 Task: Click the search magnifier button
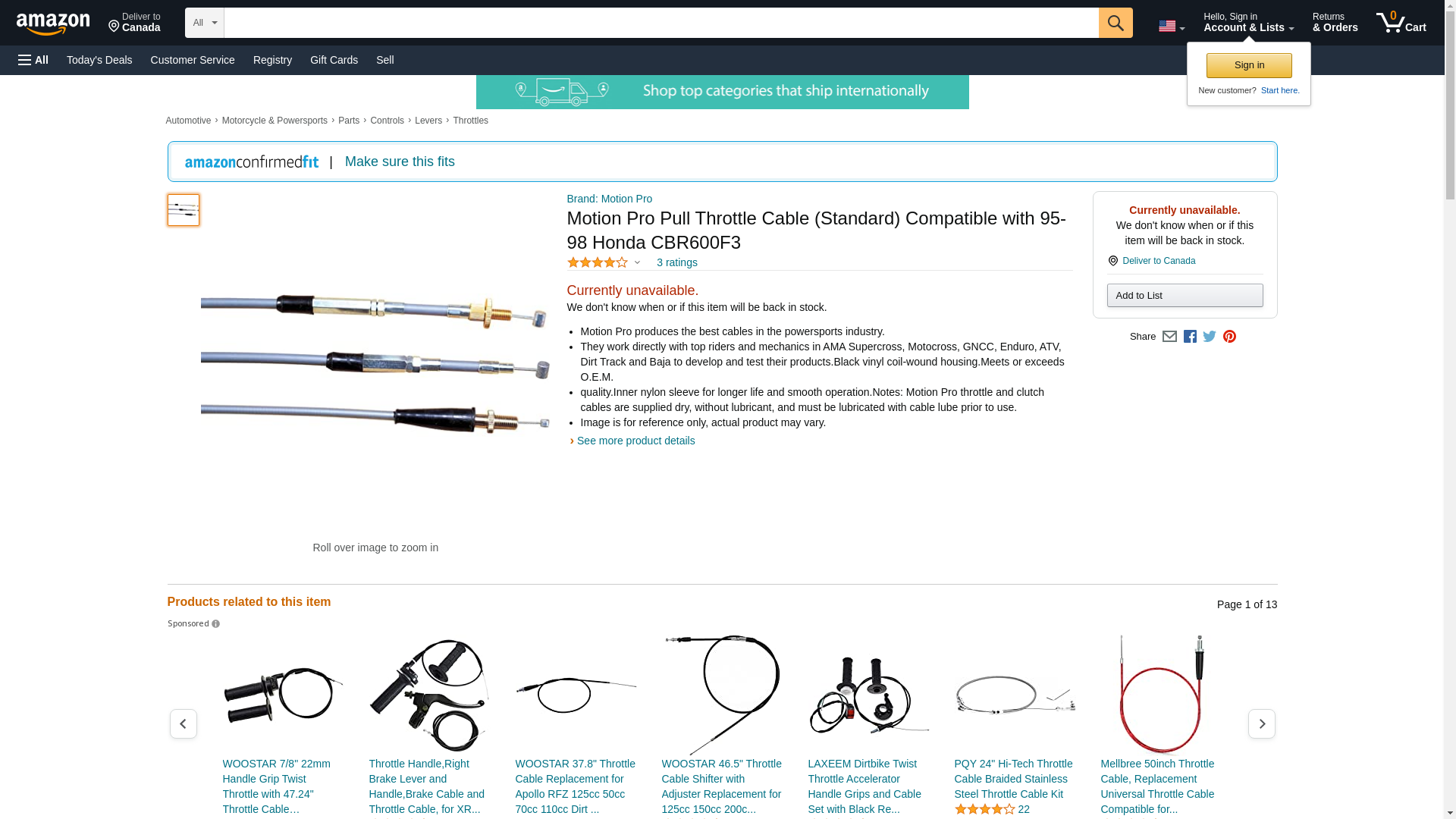point(1115,23)
